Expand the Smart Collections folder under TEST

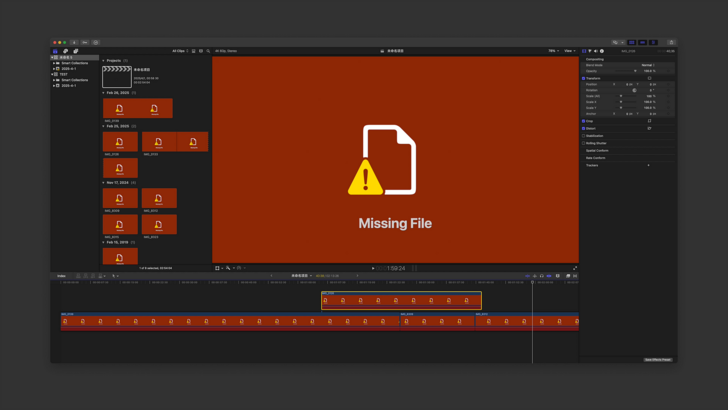tap(55, 80)
